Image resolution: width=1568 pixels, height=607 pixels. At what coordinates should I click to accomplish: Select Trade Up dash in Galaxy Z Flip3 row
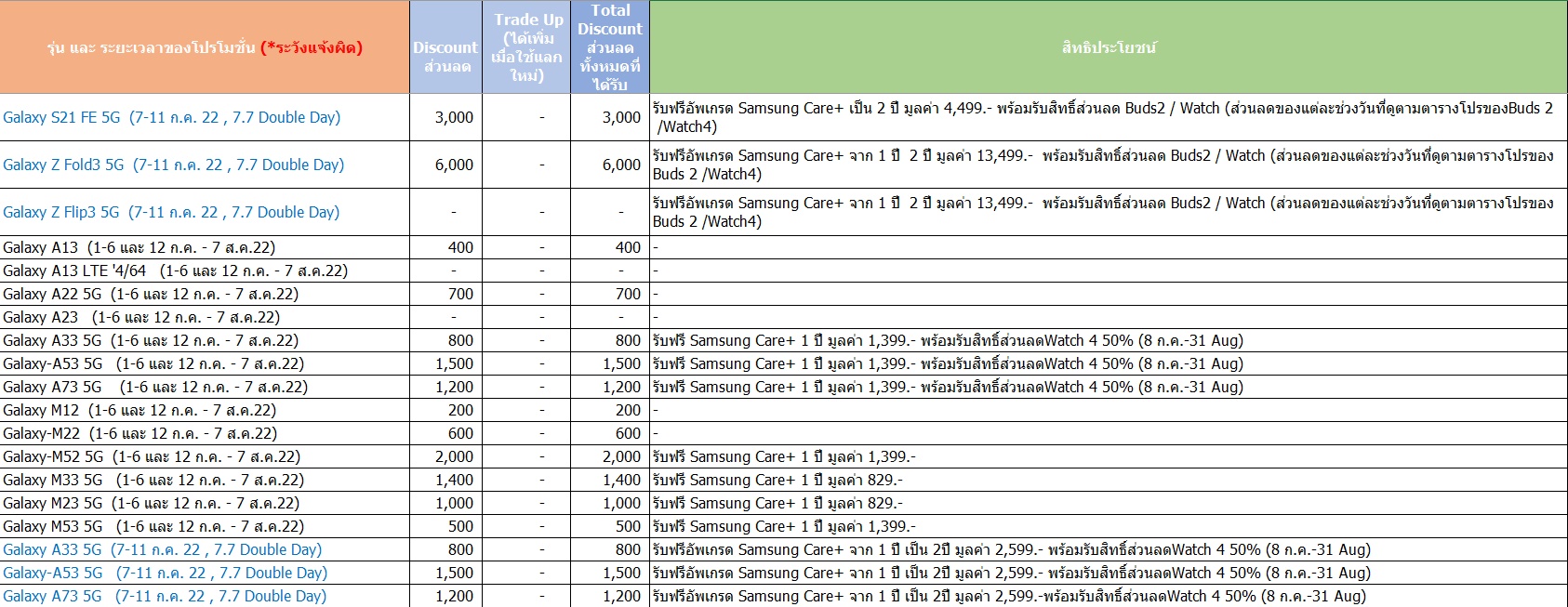click(526, 212)
